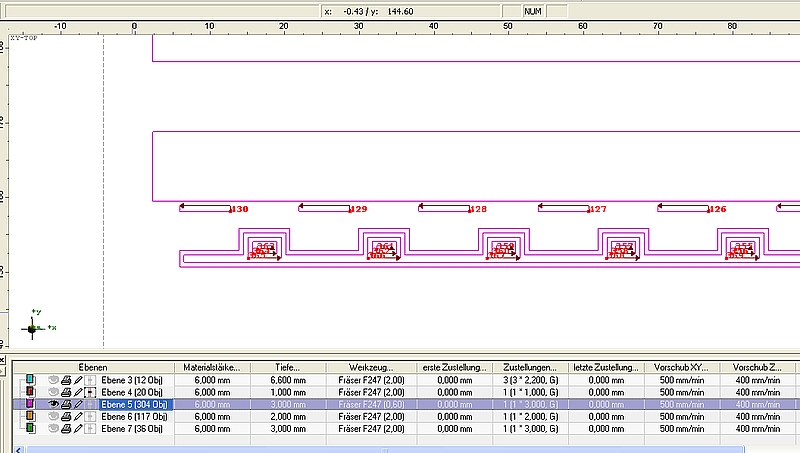The height and width of the screenshot is (453, 800).
Task: Click the x/y coordinate readout field
Action: click(x=411, y=11)
